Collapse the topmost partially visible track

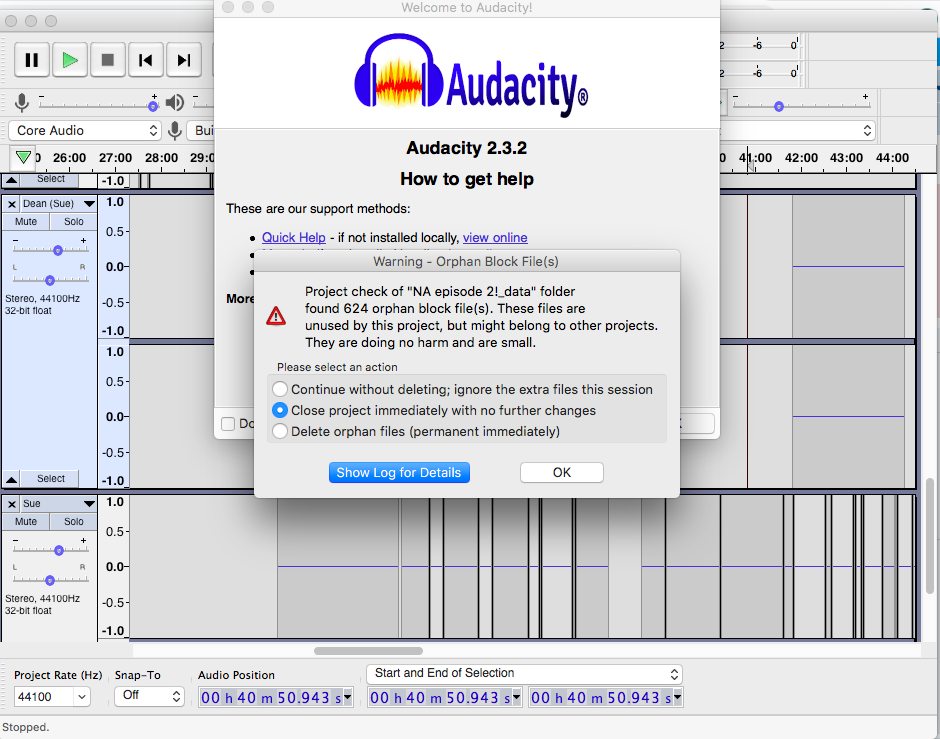[11, 179]
